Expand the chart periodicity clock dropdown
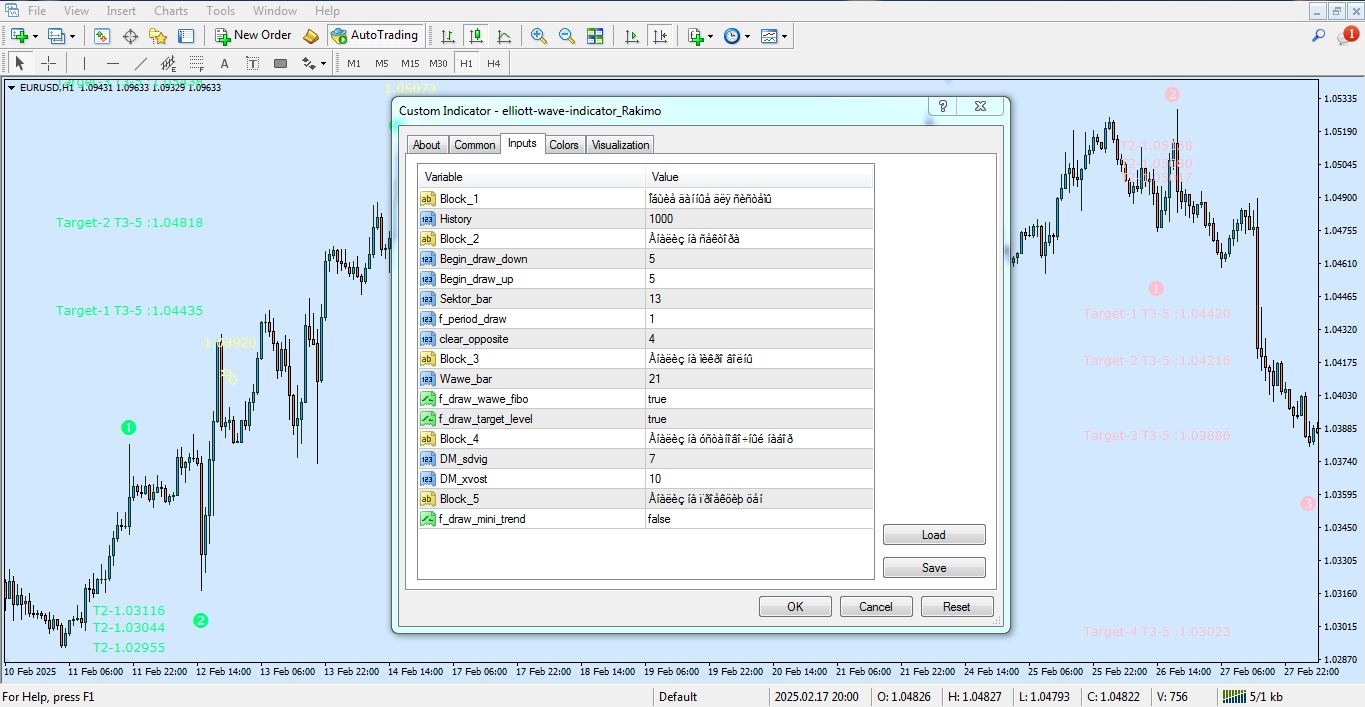 (747, 36)
